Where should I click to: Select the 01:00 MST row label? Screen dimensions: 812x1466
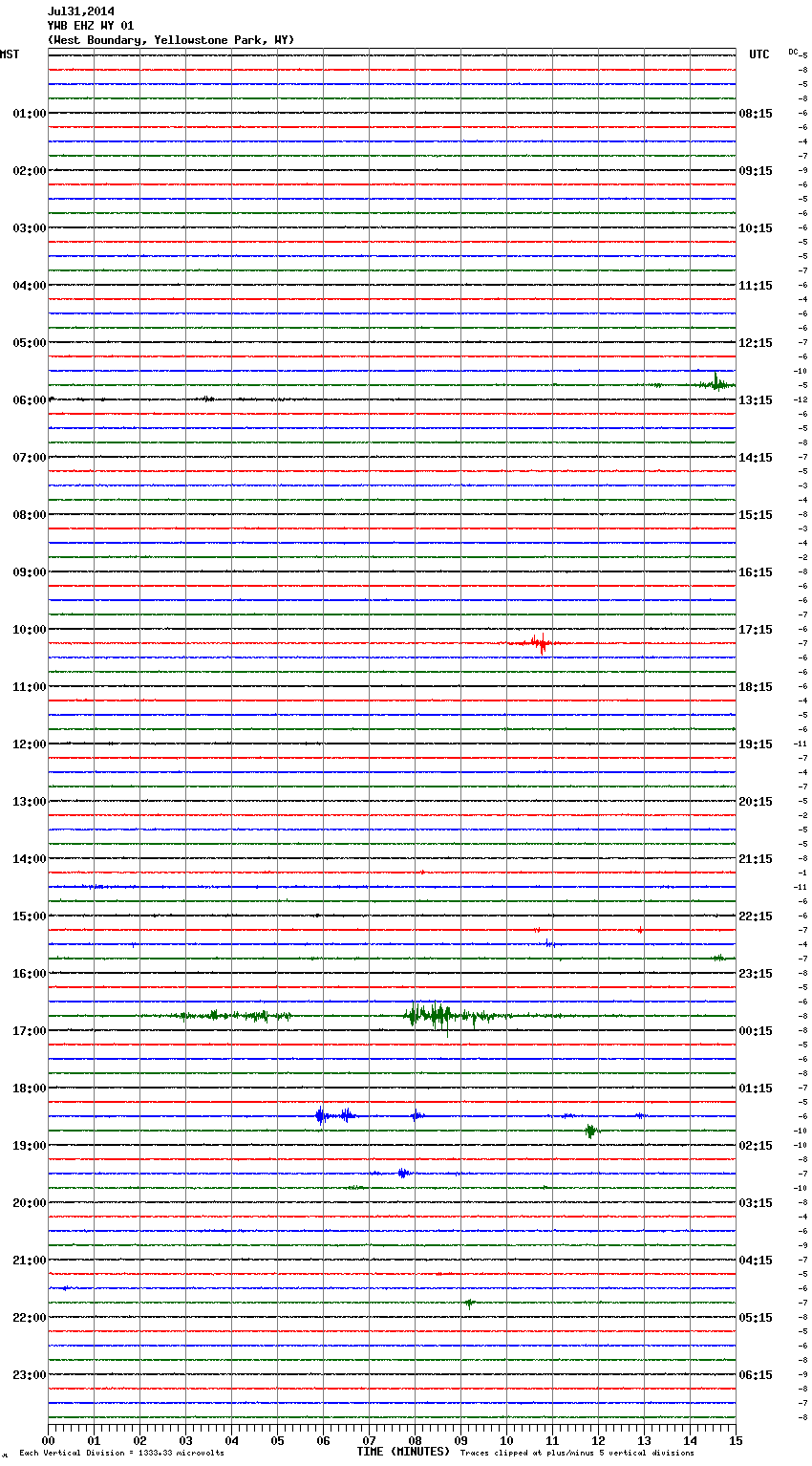pyautogui.click(x=30, y=114)
